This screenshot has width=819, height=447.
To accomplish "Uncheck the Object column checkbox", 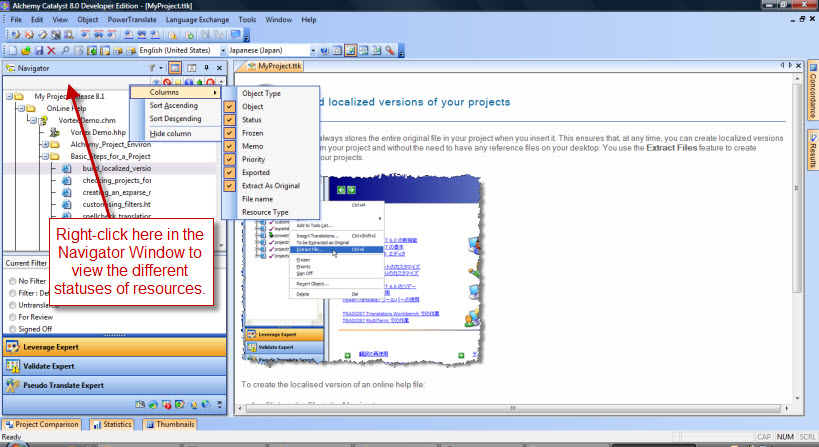I will (x=229, y=107).
